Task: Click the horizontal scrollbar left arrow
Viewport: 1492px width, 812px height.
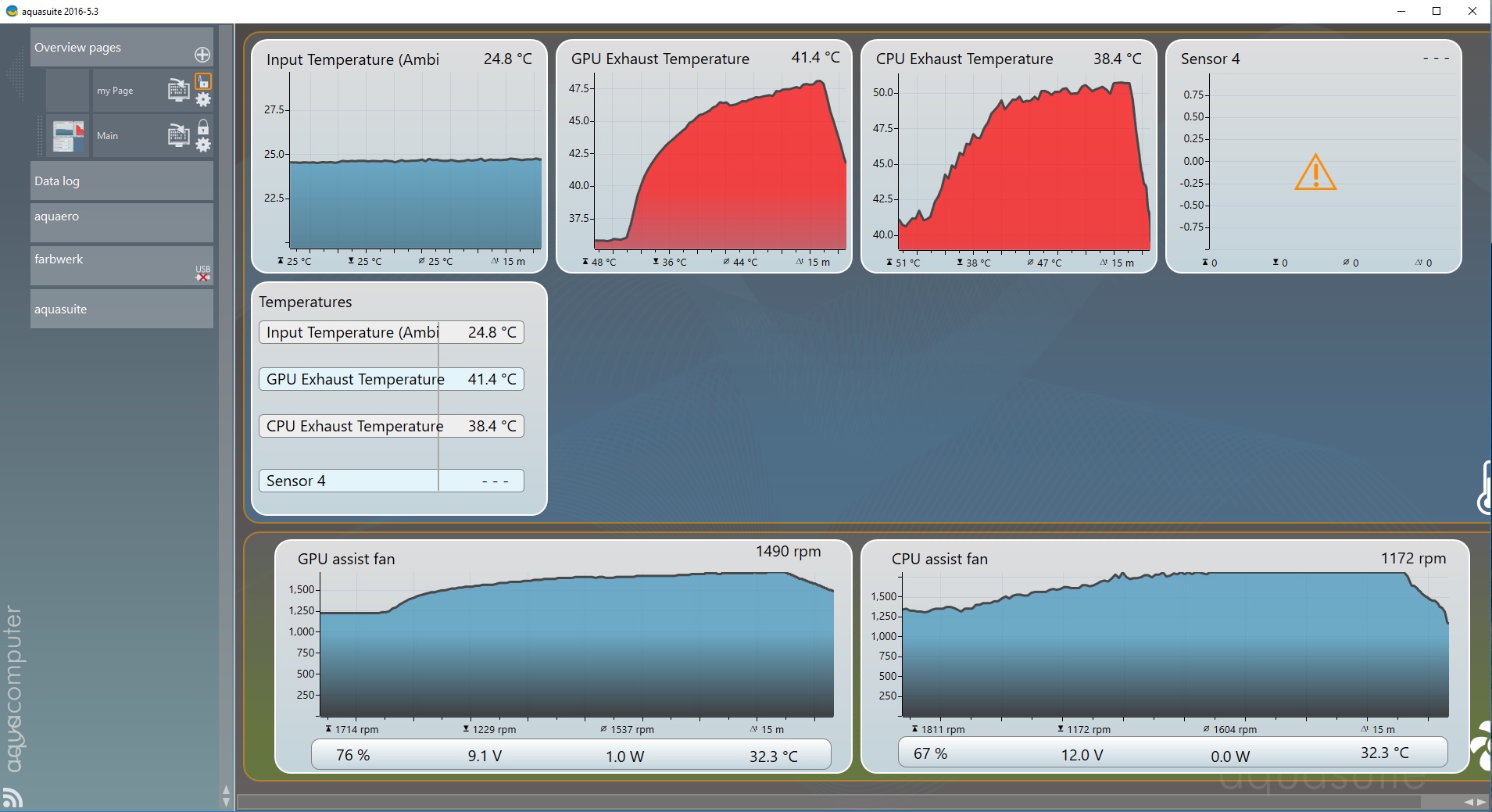Action: 1469,802
